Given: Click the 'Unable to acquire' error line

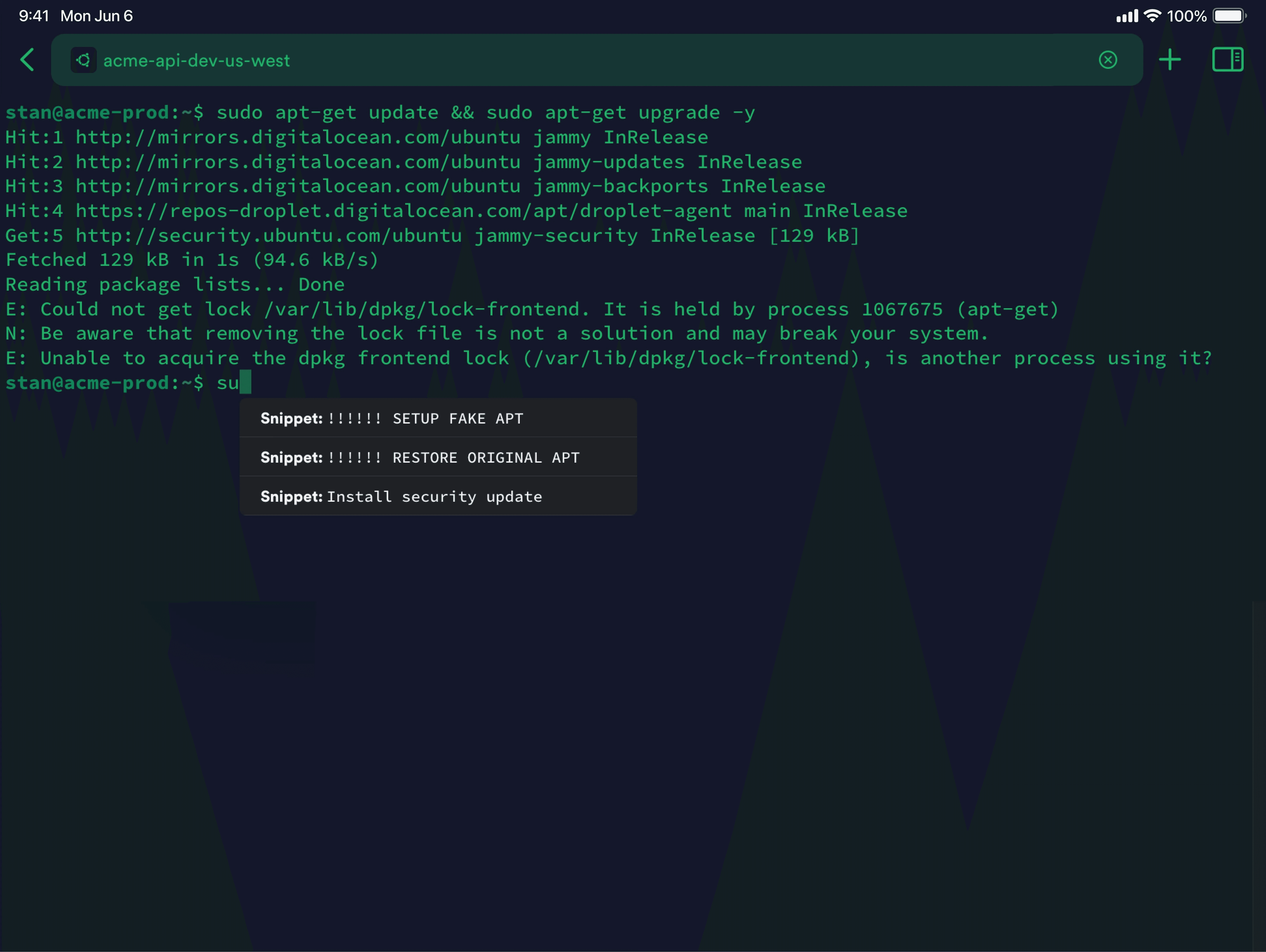Looking at the screenshot, I should tap(609, 358).
